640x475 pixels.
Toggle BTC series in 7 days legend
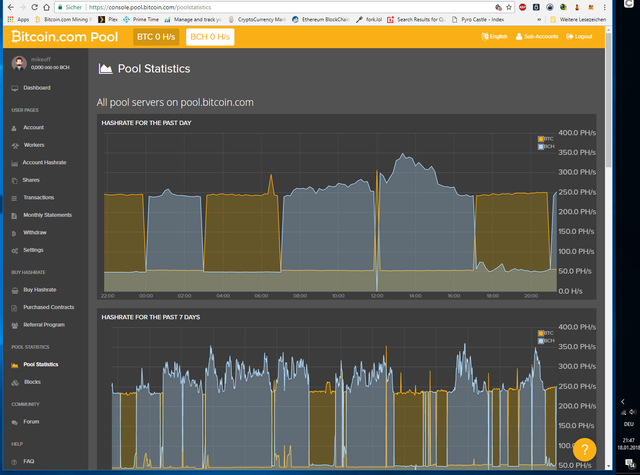pyautogui.click(x=545, y=333)
